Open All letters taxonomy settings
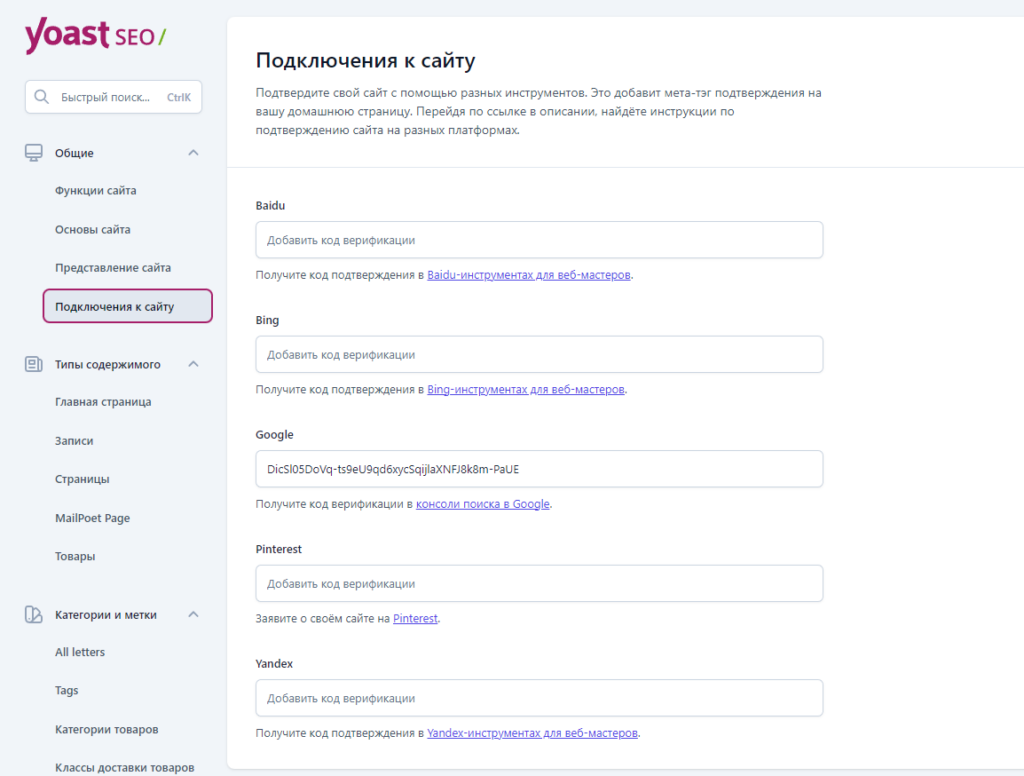The image size is (1024, 776). pos(80,652)
